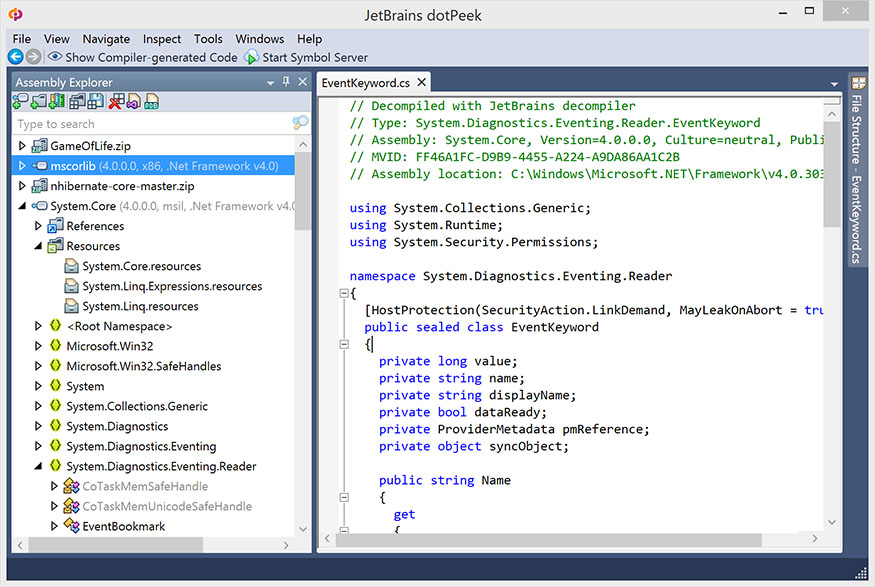Click the GameOfLife.zip archive icon
This screenshot has width=875, height=587.
pos(40,146)
